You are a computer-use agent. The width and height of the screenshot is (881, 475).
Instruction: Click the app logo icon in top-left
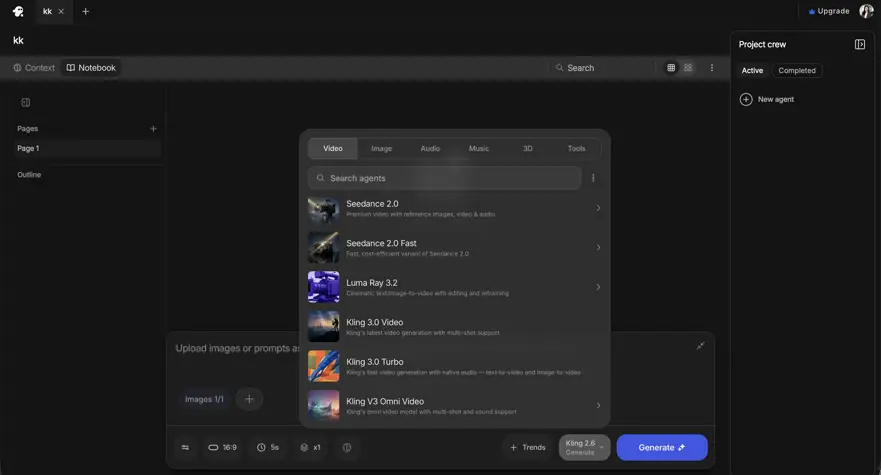tap(18, 11)
